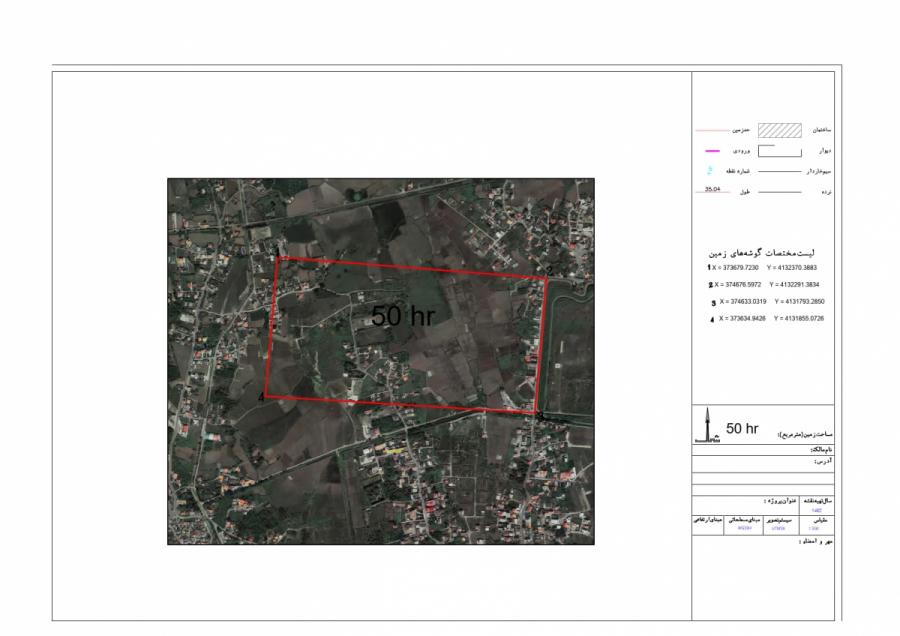This screenshot has width=900, height=636.
Task: Click the '50 hr' label on the map
Action: (x=403, y=316)
